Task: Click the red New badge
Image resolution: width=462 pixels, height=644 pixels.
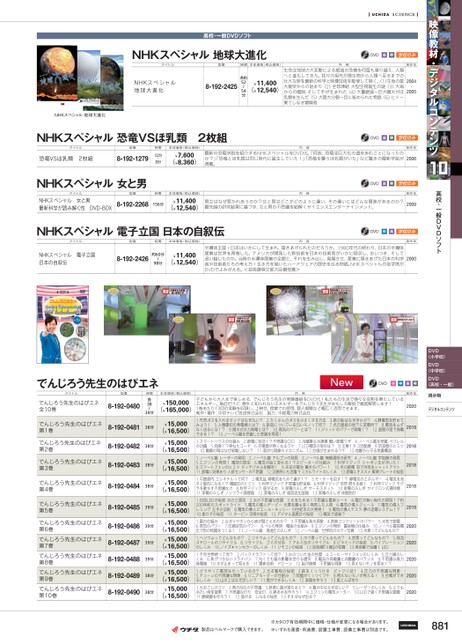Action: tap(341, 382)
